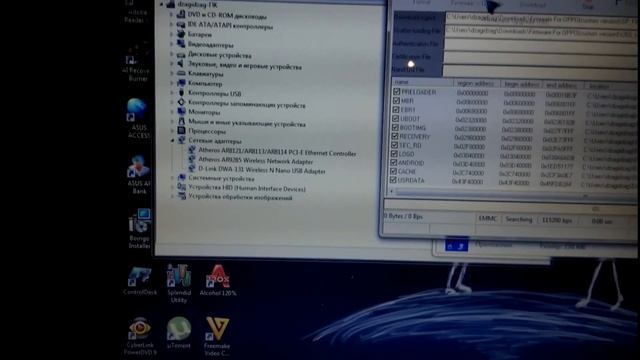640x360 pixels.
Task: Expand the Клавиатуры tree node
Action: click(172, 73)
